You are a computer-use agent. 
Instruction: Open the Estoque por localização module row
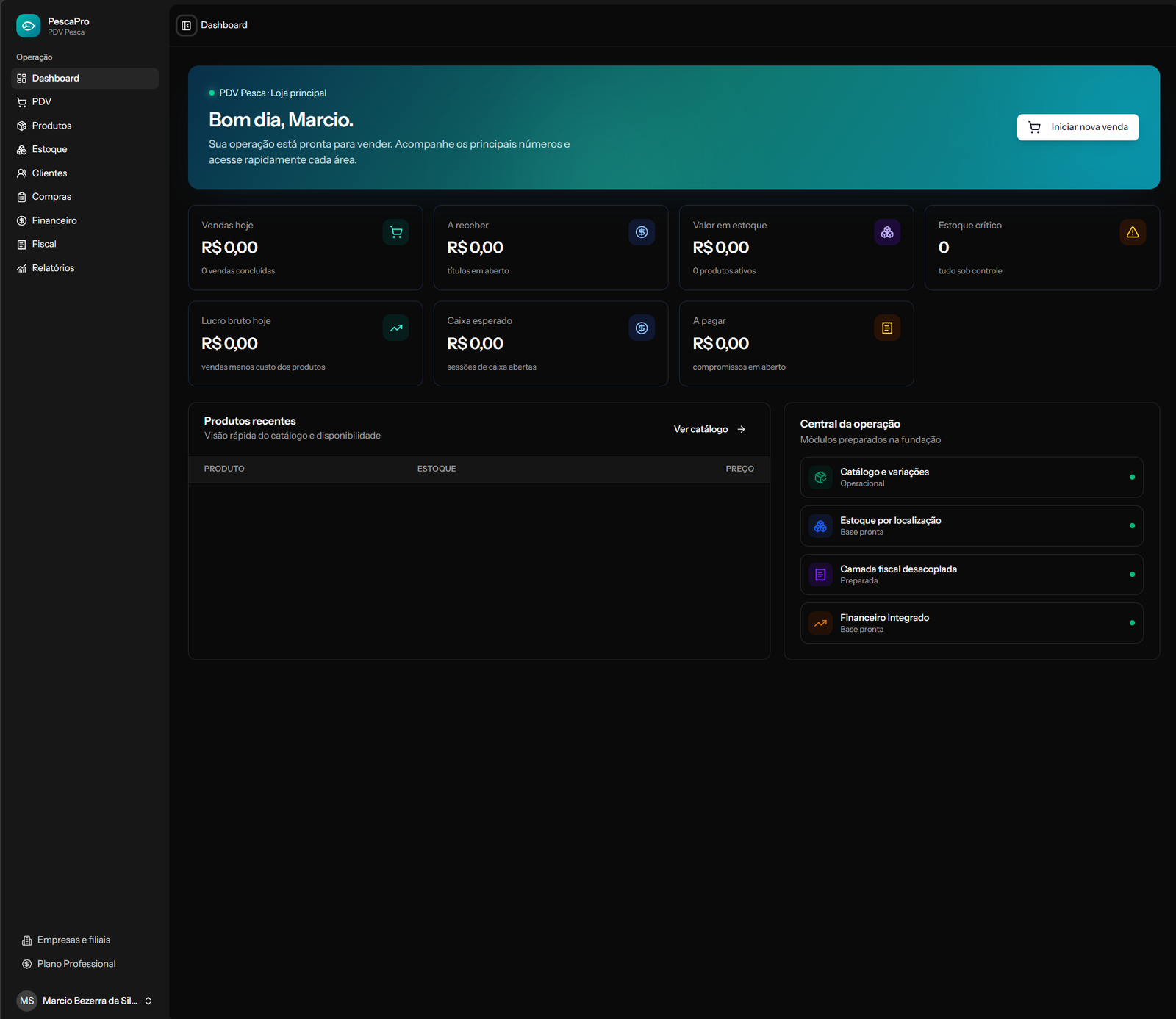coord(972,526)
